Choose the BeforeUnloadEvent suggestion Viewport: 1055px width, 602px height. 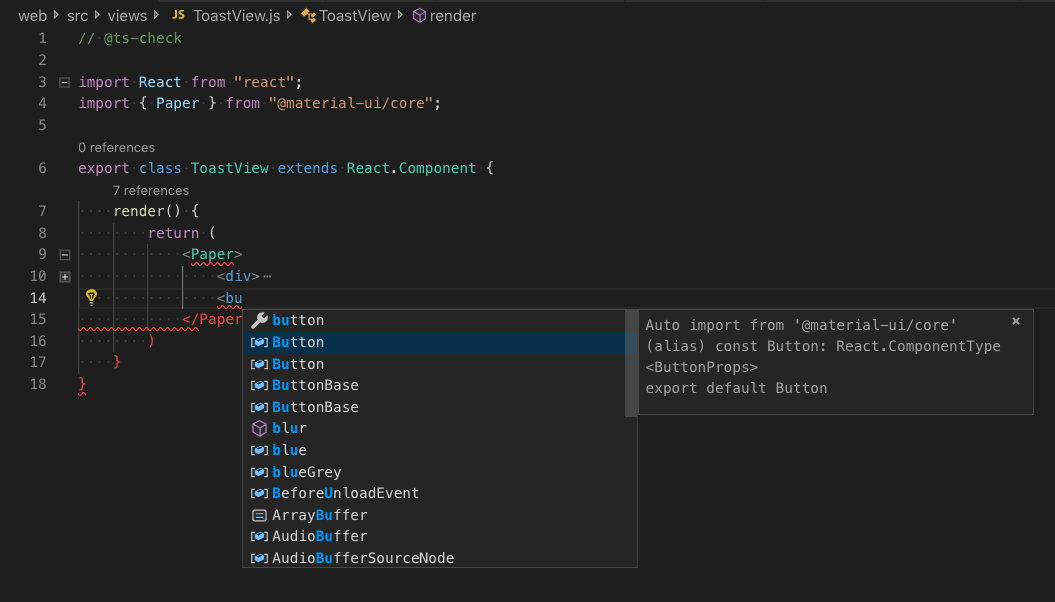tap(345, 493)
